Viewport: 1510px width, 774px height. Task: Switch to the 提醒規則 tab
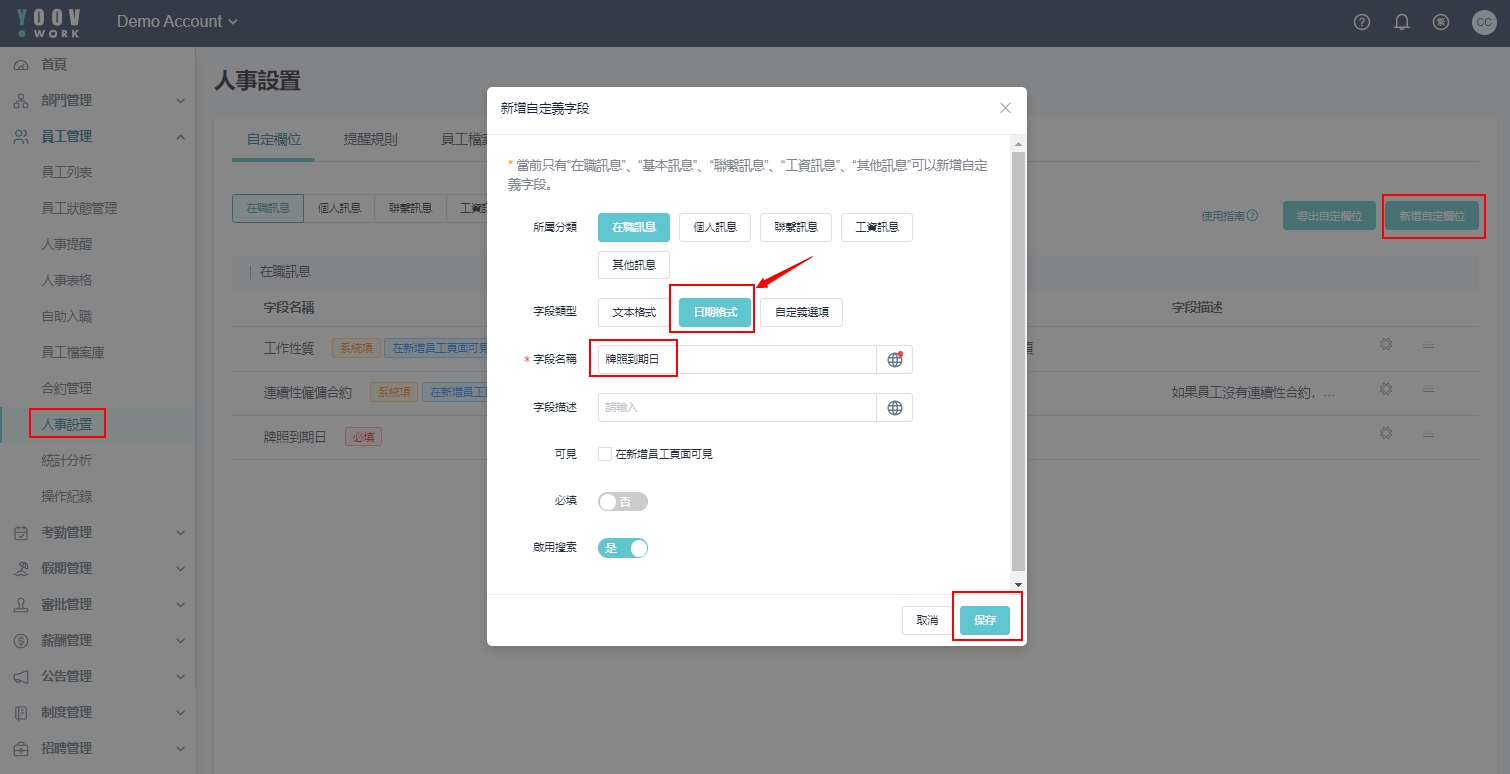370,140
